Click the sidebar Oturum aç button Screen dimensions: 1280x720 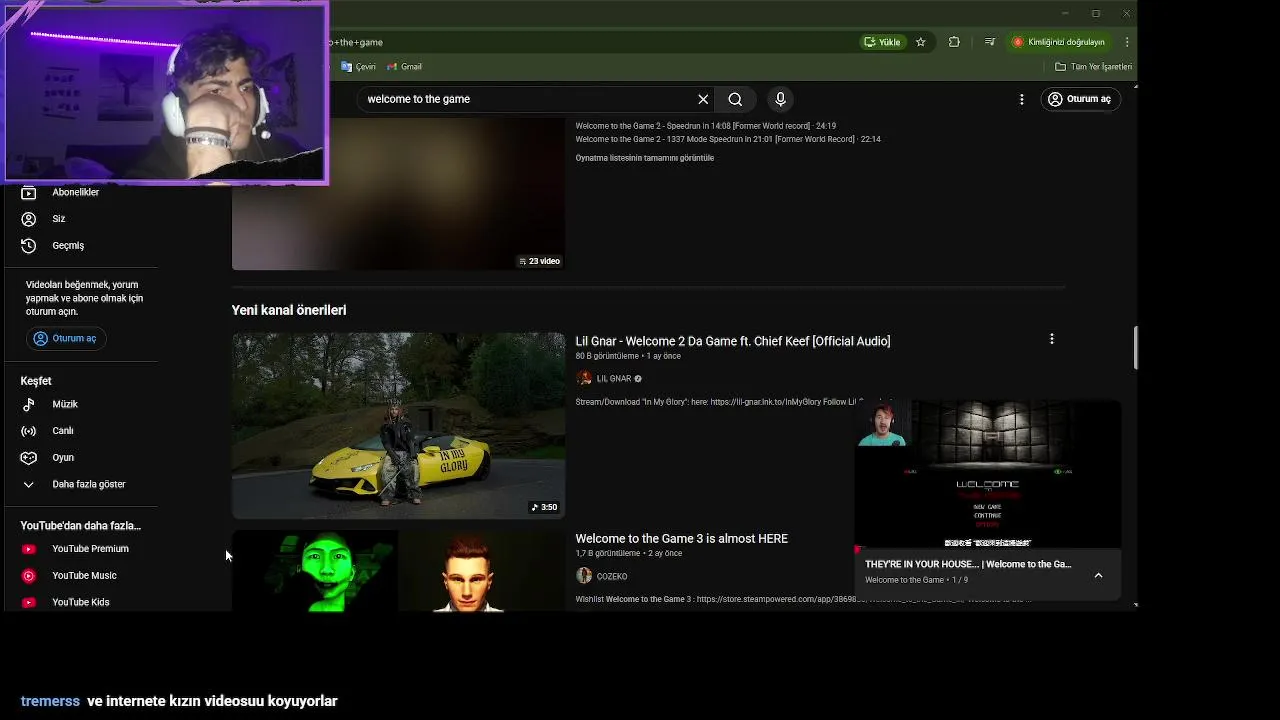click(66, 338)
